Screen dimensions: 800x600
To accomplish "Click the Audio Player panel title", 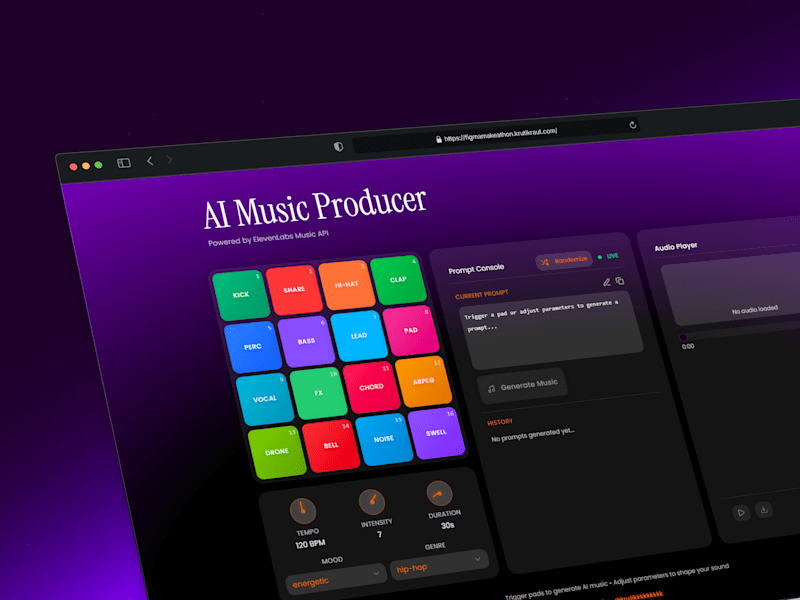I will (x=676, y=246).
